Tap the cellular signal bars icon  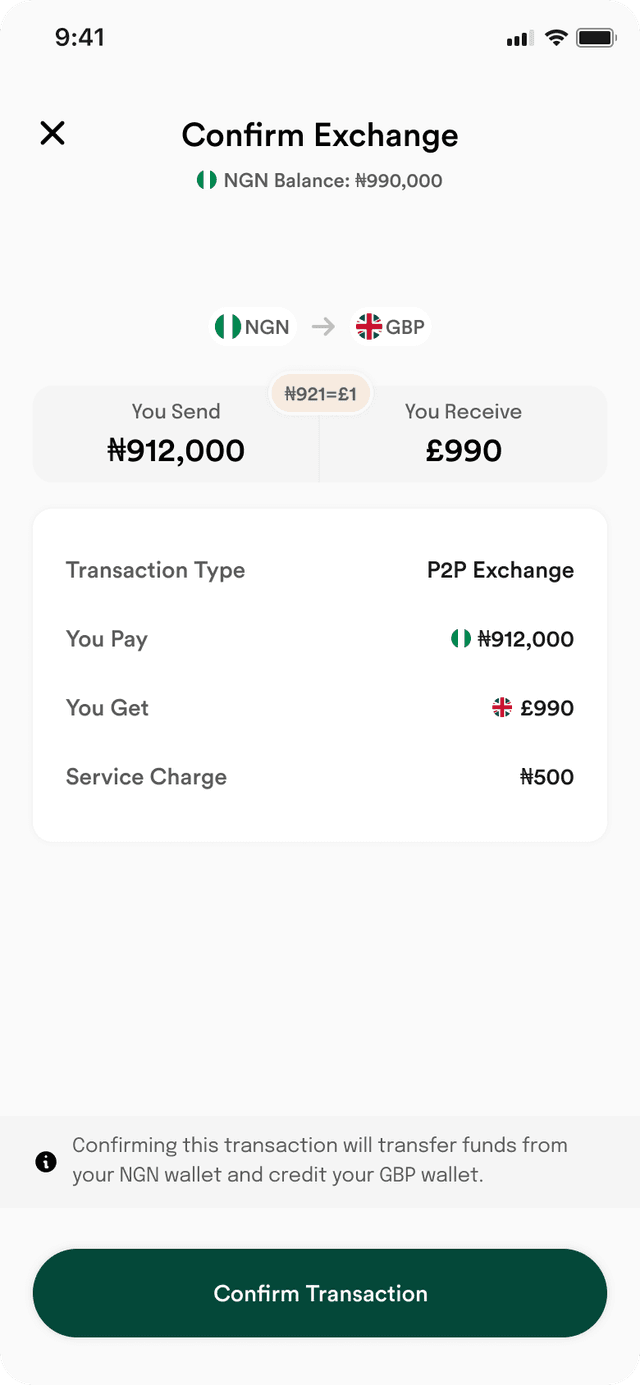tap(519, 39)
